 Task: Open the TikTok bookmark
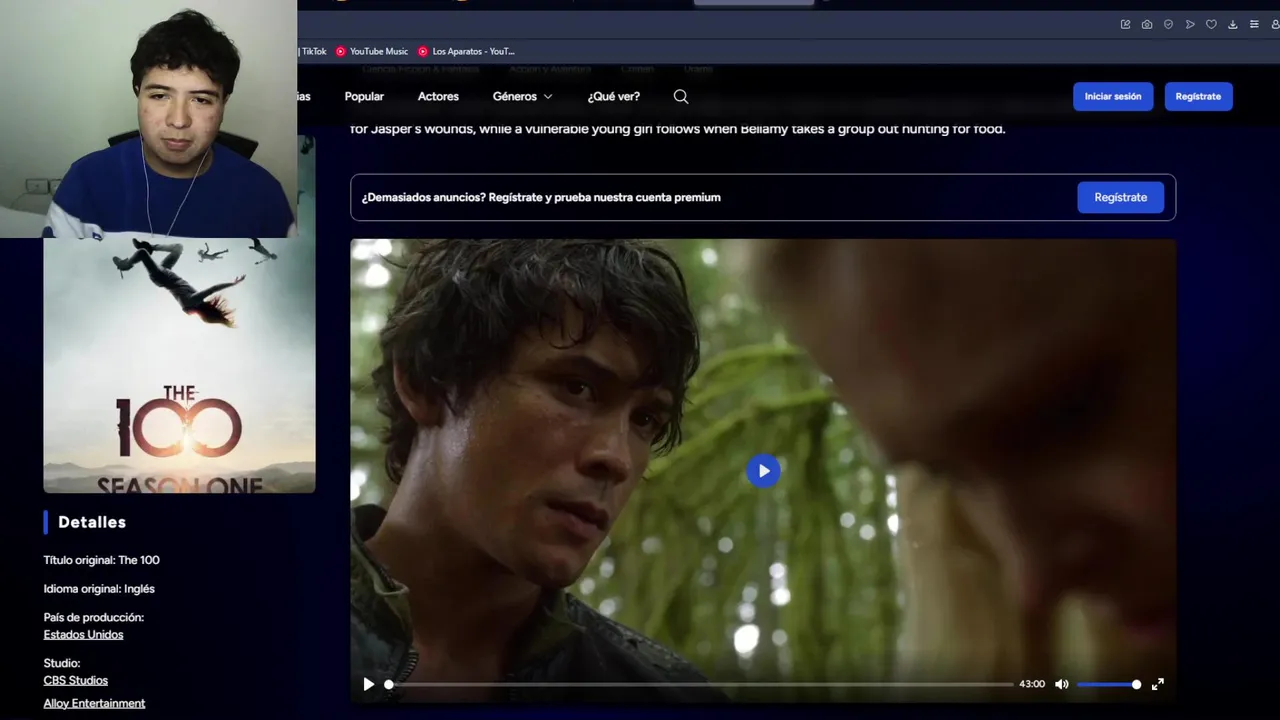311,51
